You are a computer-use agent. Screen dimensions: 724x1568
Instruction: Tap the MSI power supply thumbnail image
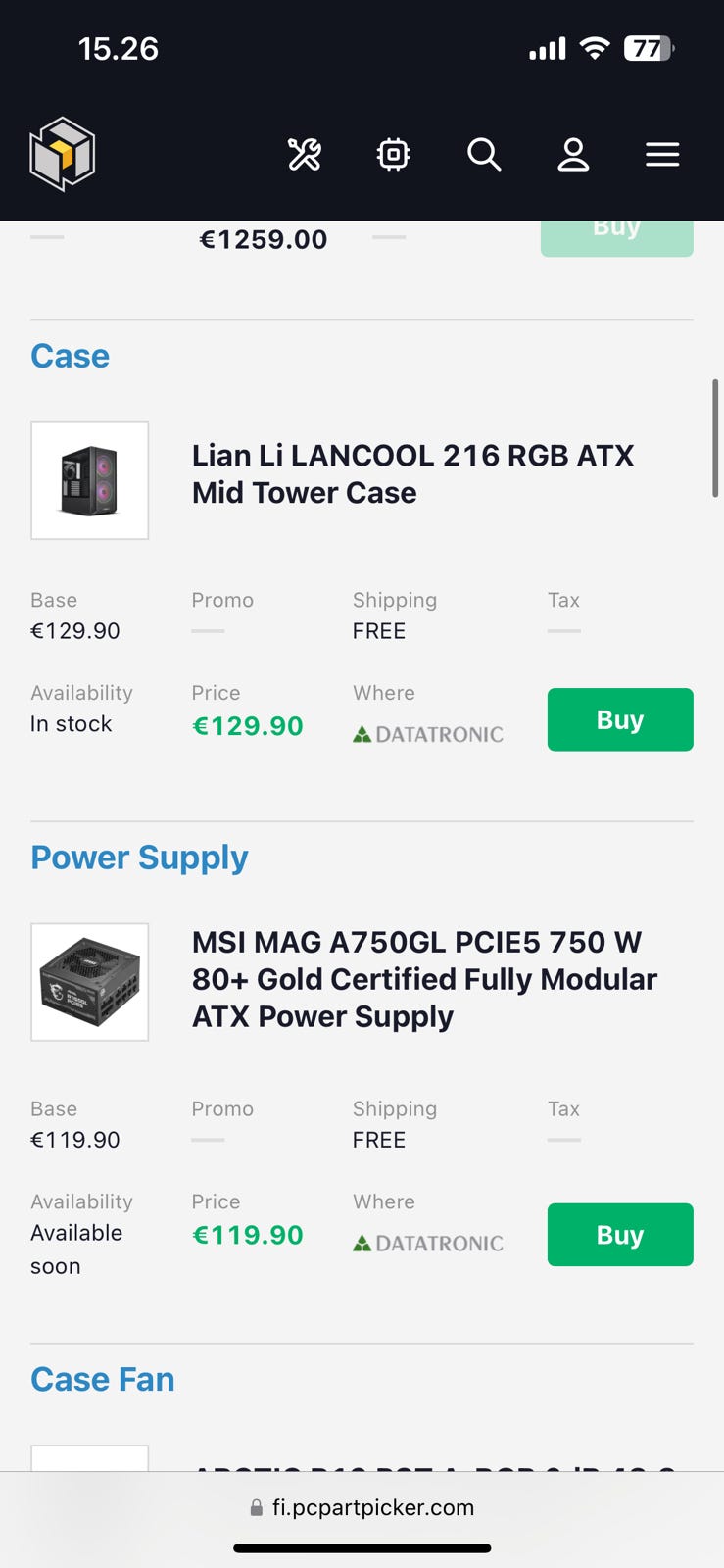pos(90,982)
